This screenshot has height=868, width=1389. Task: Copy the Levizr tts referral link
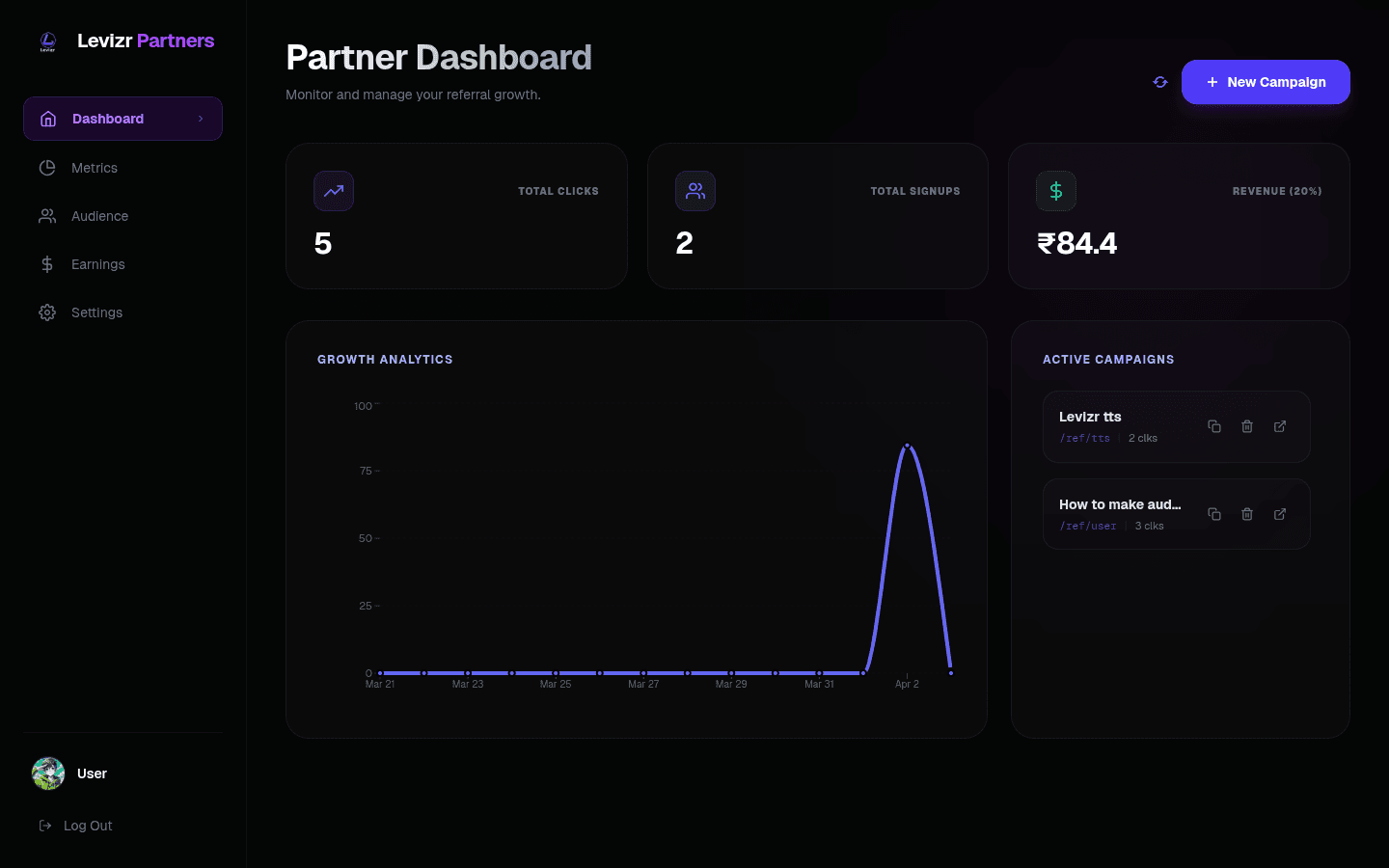click(1214, 425)
